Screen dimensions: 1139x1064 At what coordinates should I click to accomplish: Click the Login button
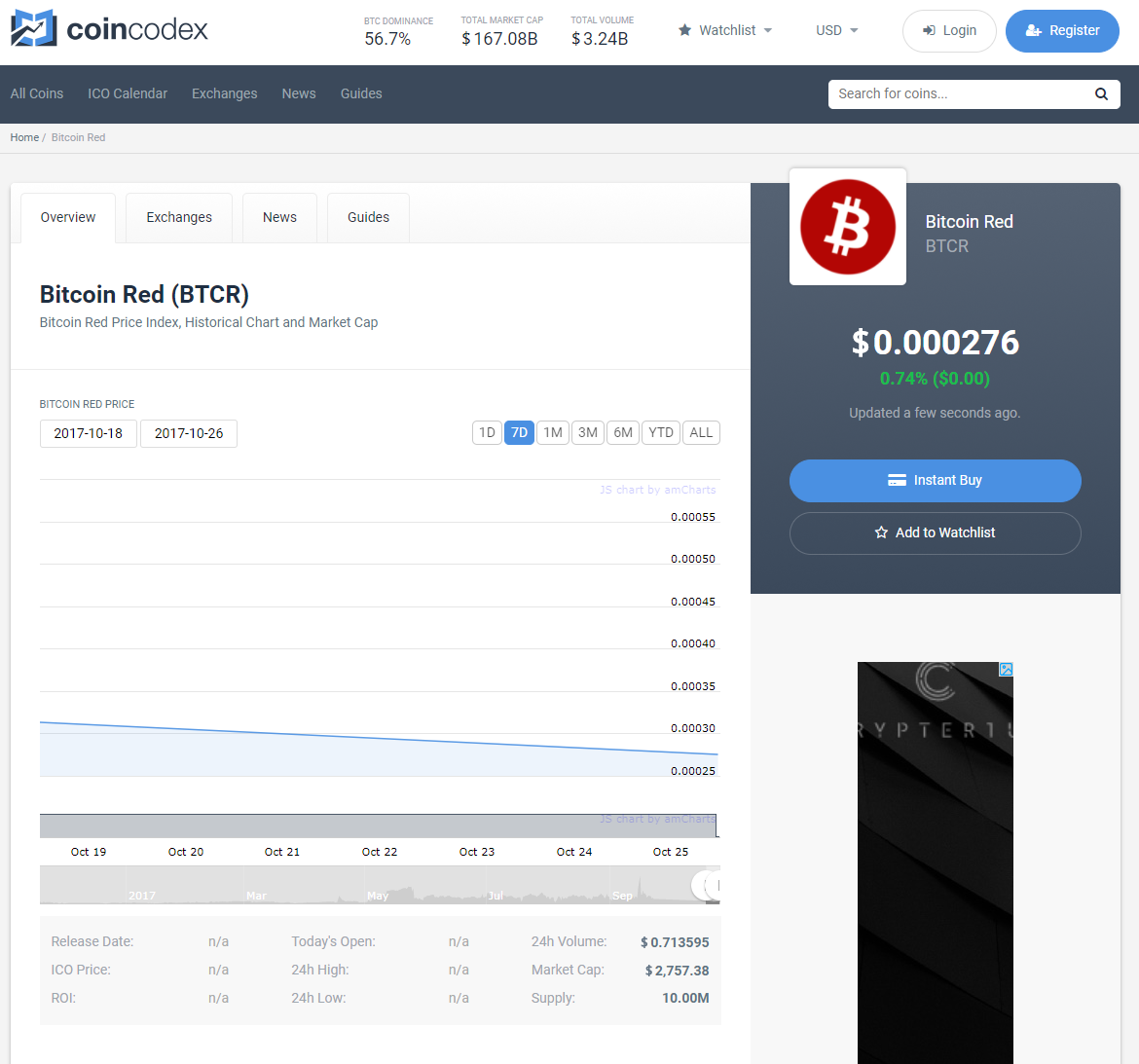948,31
